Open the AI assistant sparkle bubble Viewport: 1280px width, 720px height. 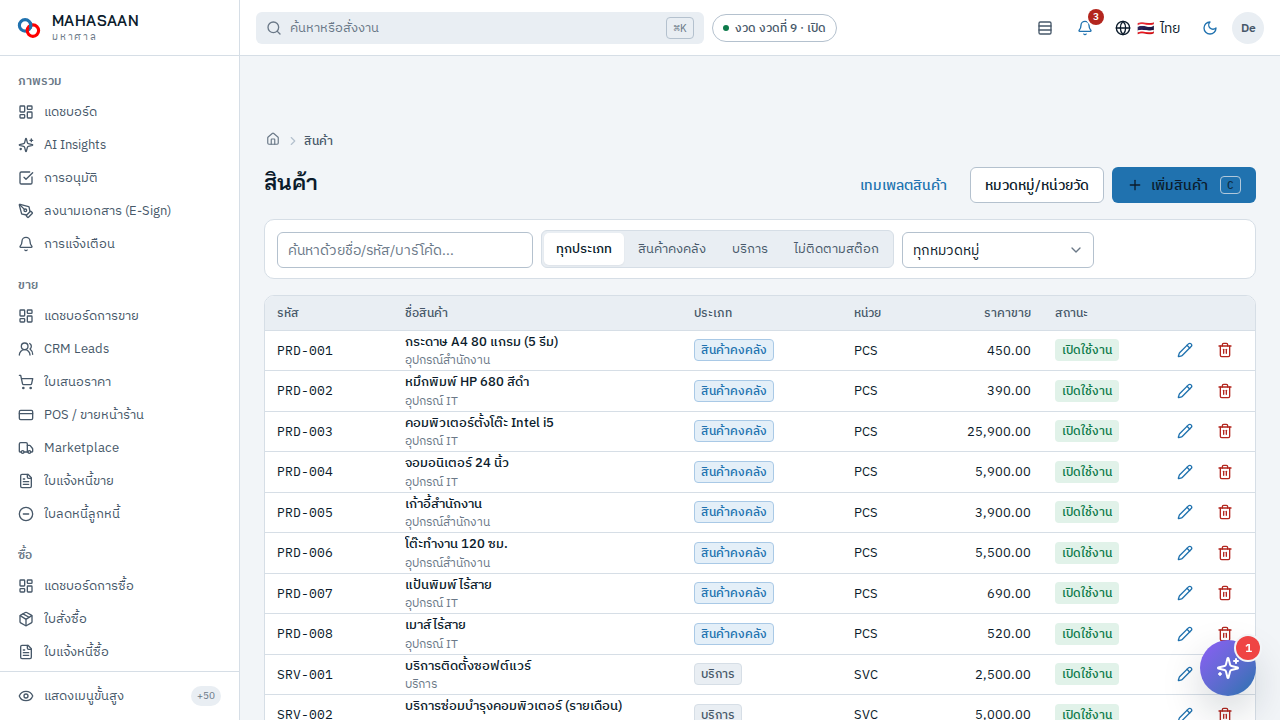point(1228,668)
